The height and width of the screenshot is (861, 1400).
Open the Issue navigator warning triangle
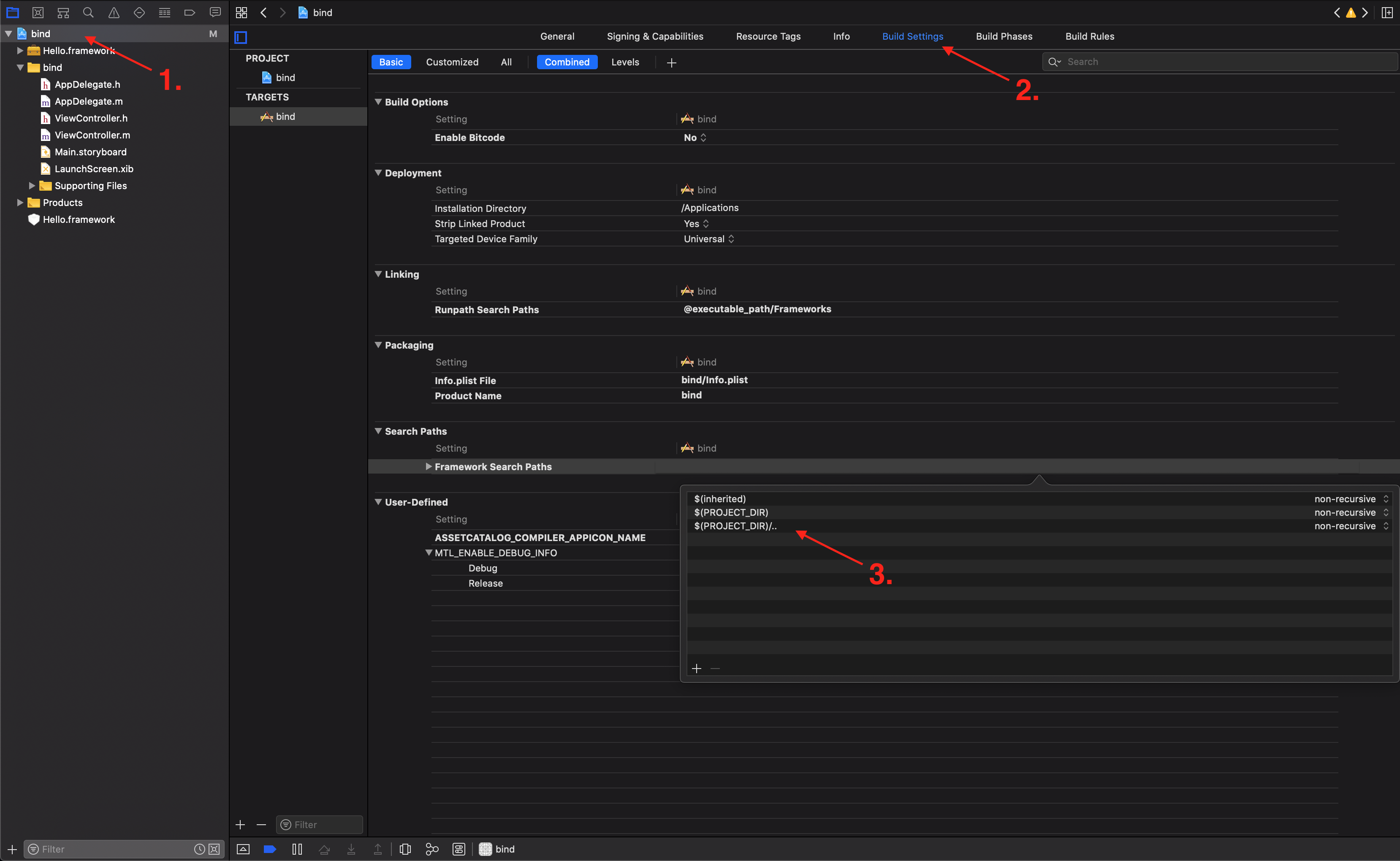113,12
